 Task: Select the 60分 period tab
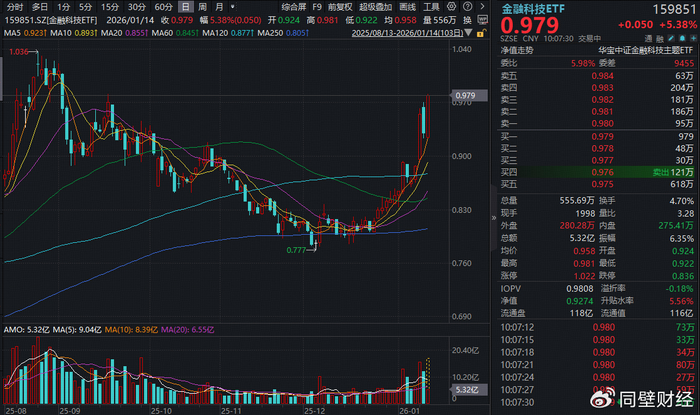click(163, 7)
